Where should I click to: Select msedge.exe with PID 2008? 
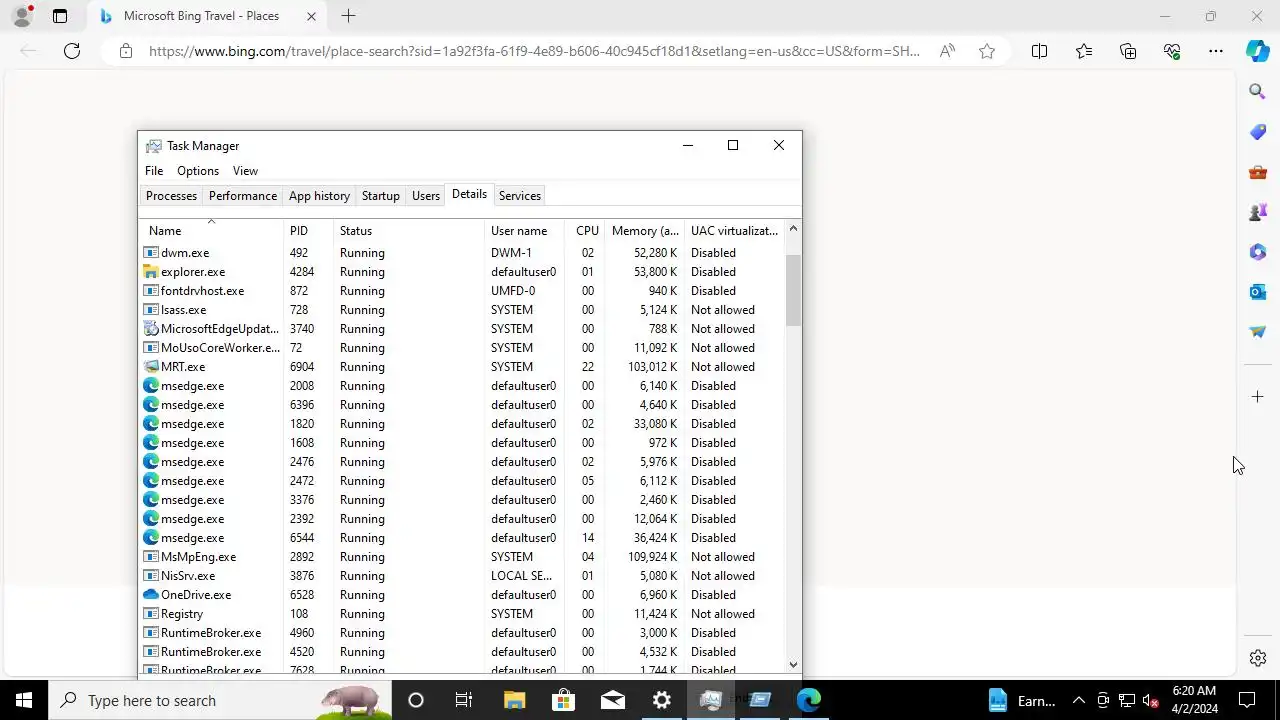click(x=462, y=386)
